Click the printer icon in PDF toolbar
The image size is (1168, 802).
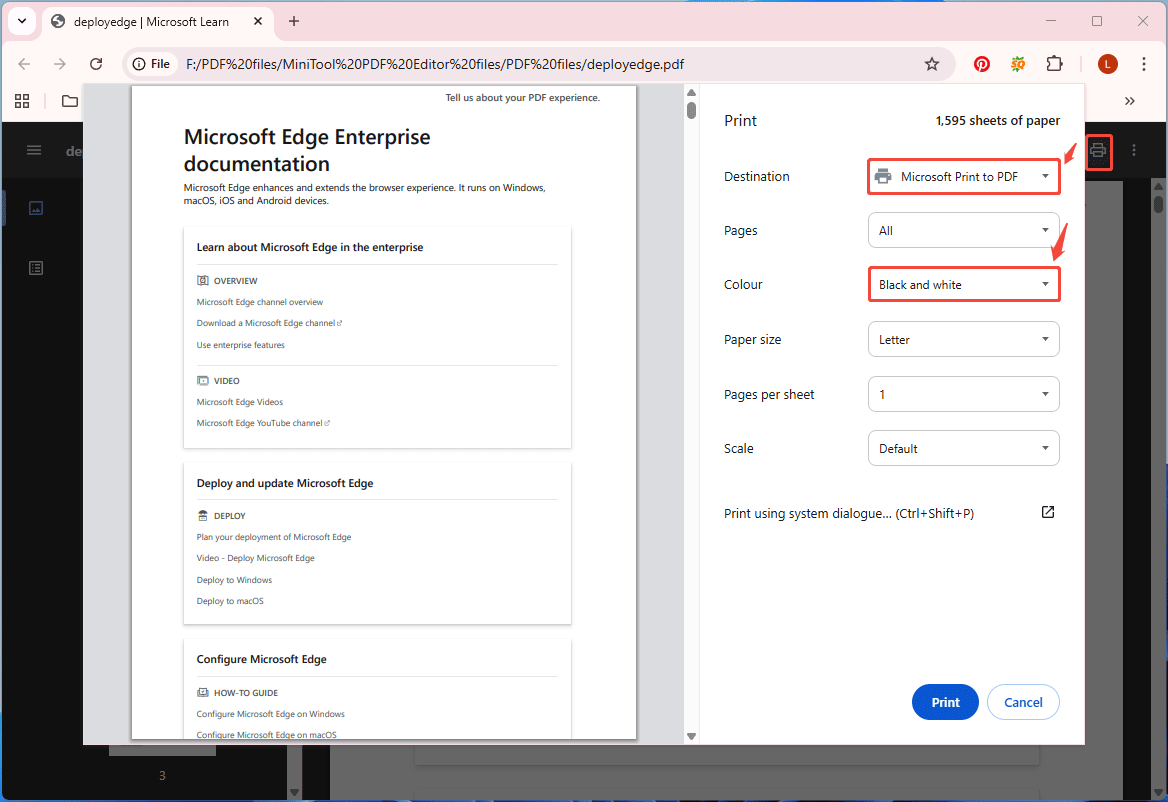[x=1098, y=151]
